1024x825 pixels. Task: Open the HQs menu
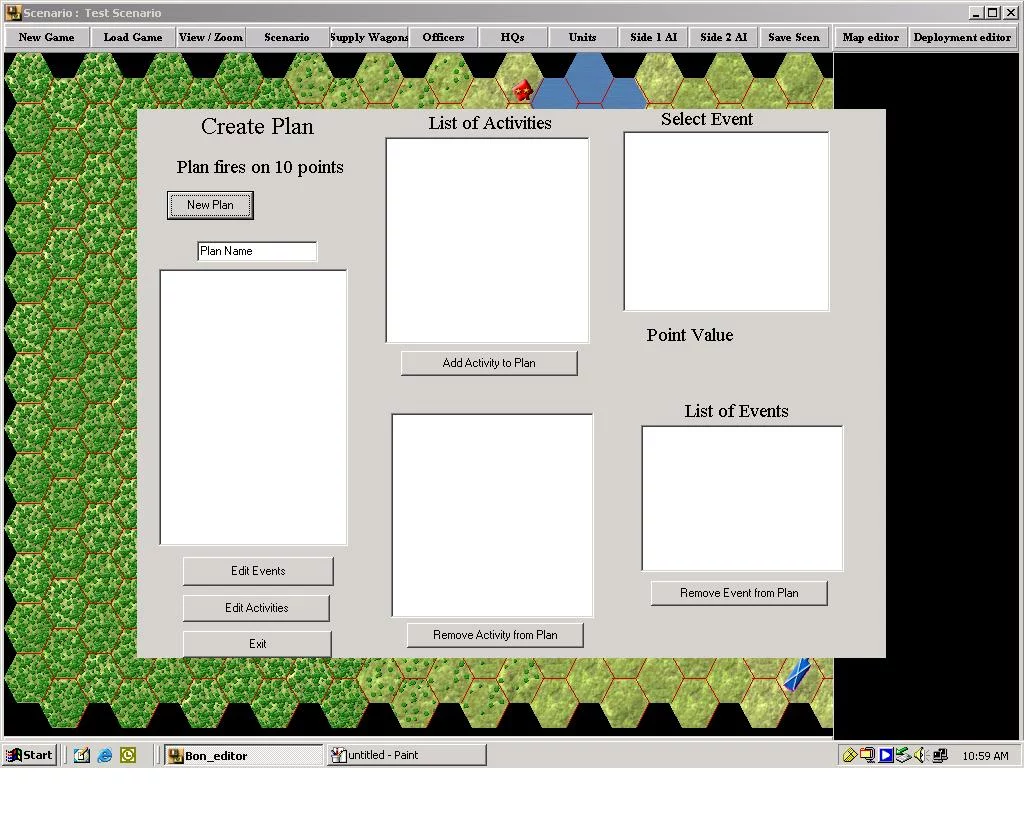click(513, 37)
